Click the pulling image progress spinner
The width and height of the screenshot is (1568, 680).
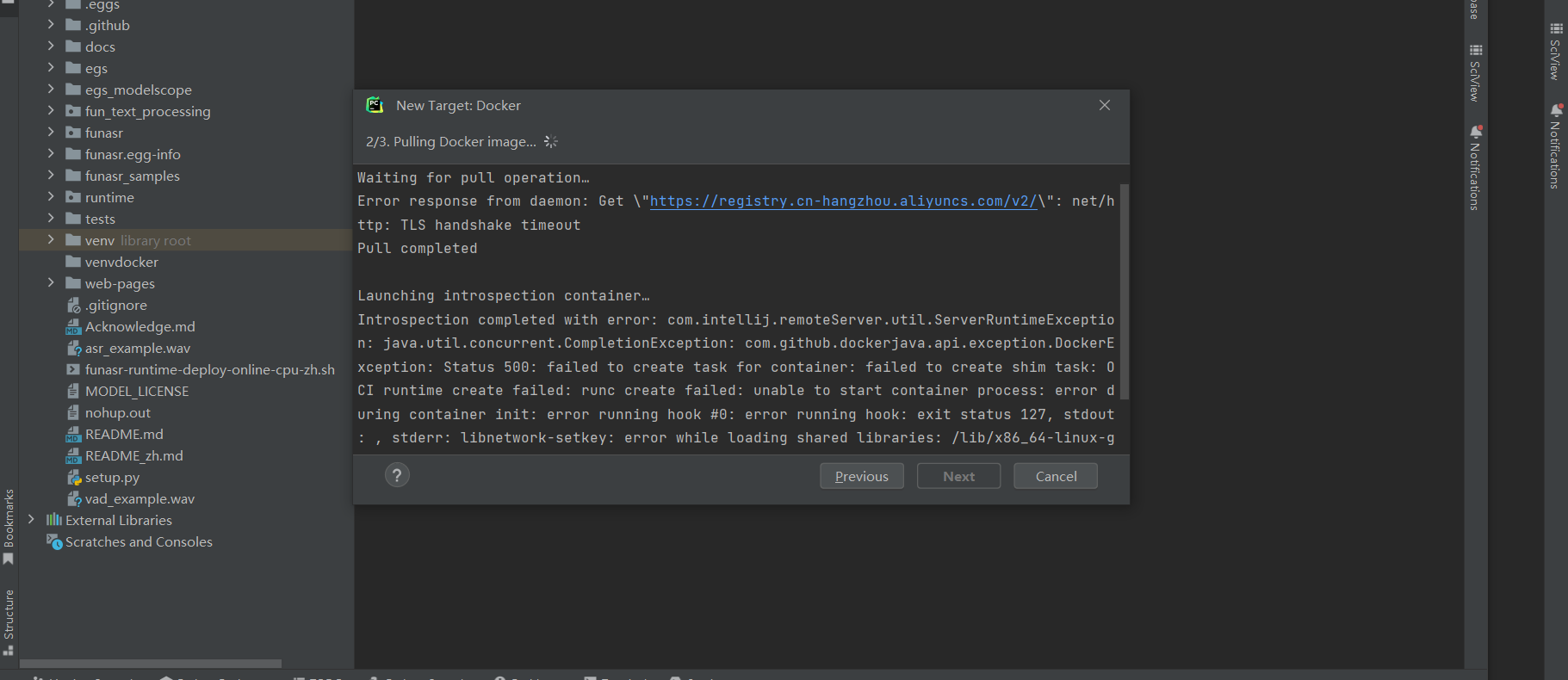point(551,142)
